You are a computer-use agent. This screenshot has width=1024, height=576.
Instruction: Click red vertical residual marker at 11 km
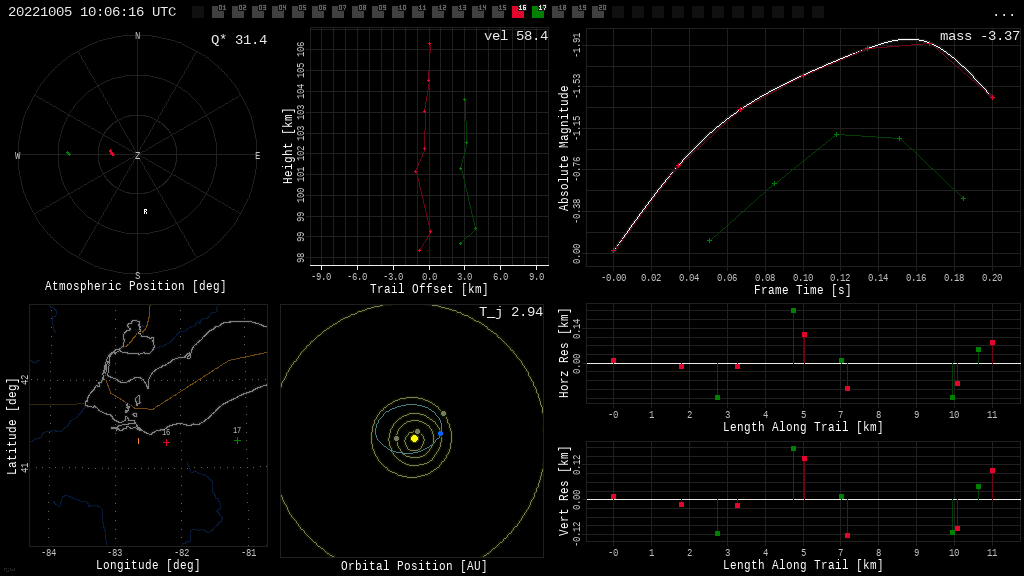coord(993,470)
